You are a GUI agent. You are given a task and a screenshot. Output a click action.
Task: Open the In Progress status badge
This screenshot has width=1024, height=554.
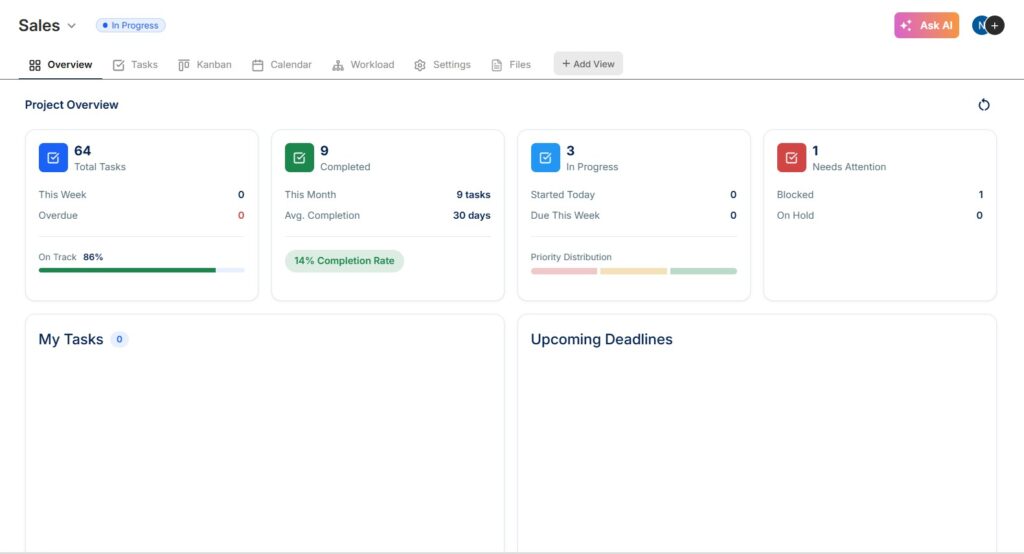(x=130, y=25)
